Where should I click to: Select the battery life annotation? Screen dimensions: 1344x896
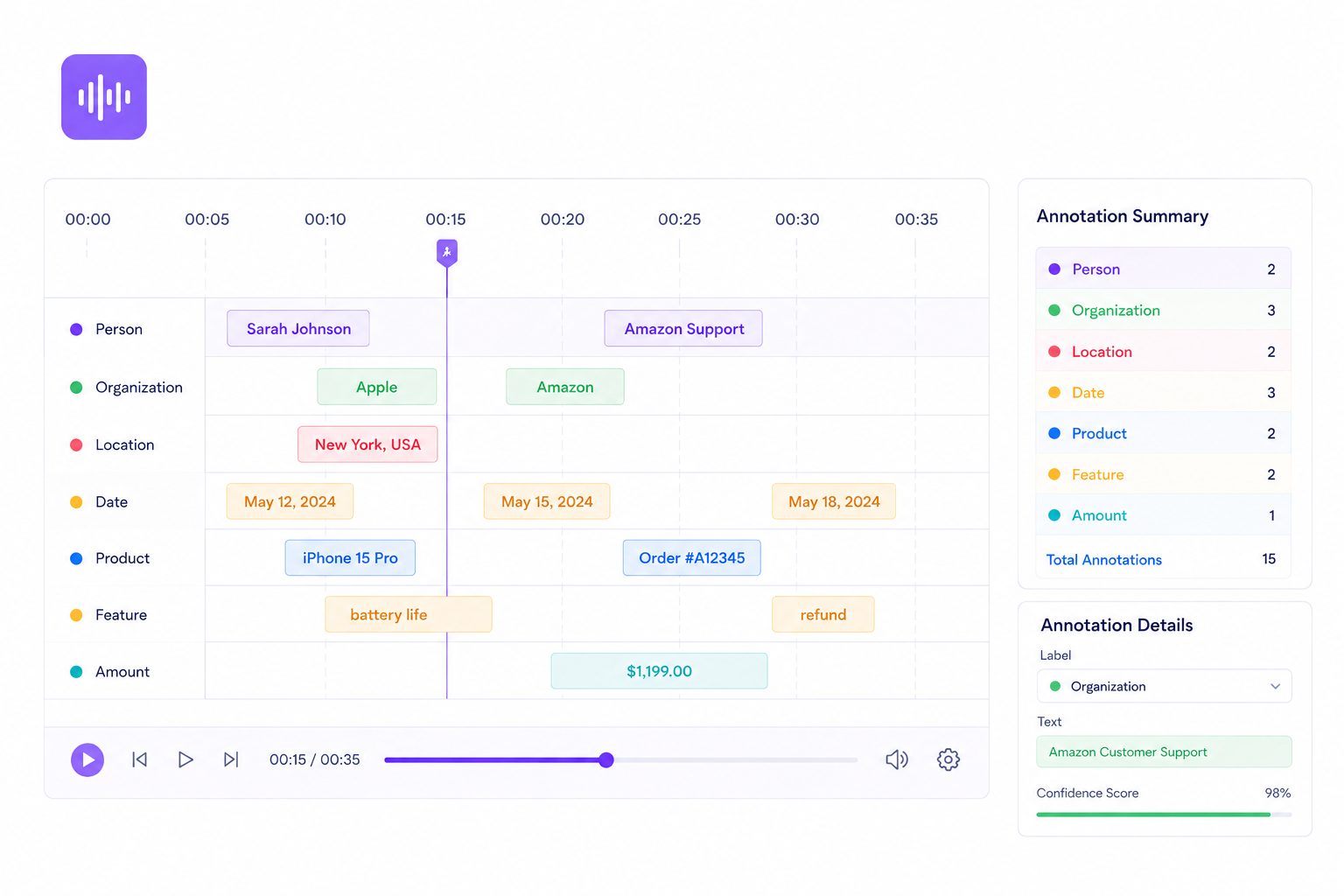(x=409, y=614)
